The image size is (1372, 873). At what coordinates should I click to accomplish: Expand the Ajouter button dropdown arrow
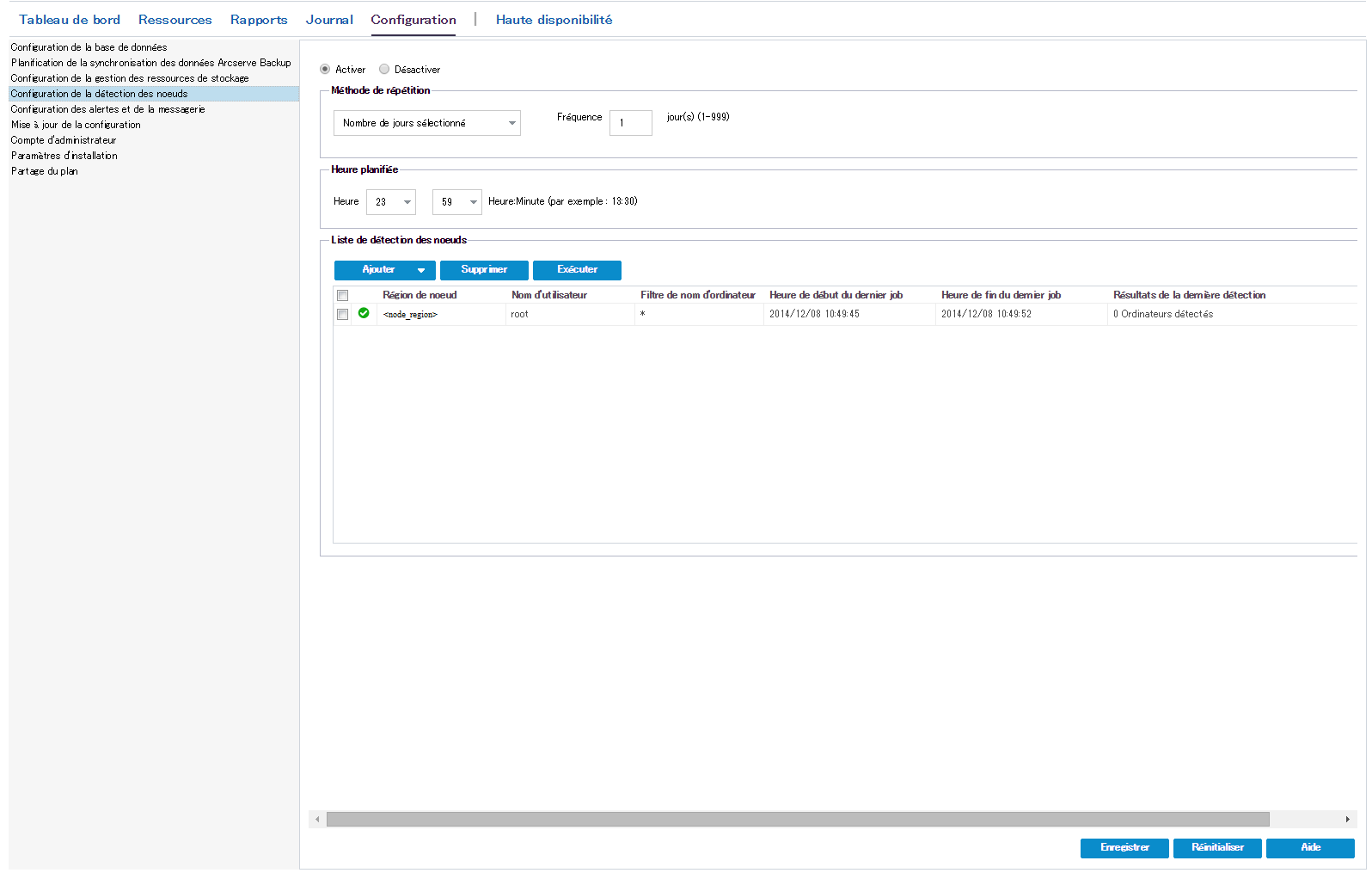(x=421, y=270)
